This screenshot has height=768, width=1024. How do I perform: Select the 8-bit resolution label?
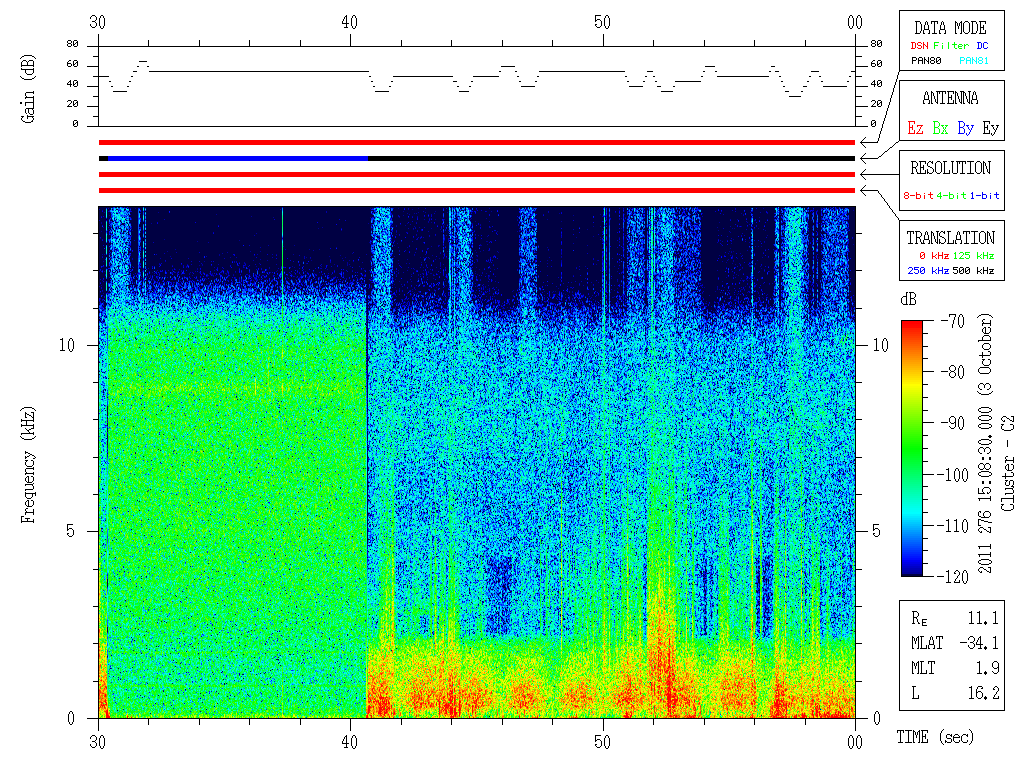pyautogui.click(x=918, y=195)
